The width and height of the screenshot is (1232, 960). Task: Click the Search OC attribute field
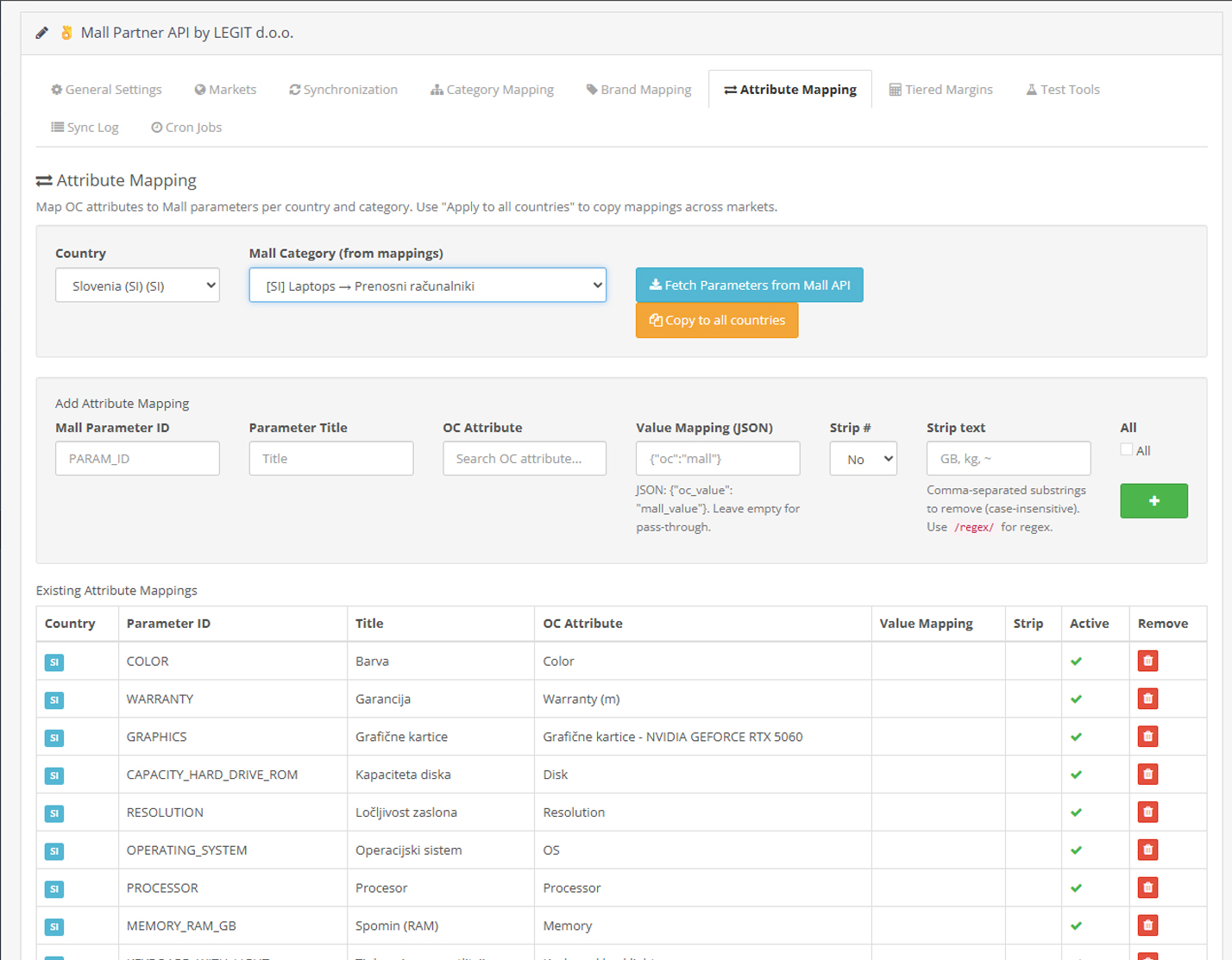525,459
